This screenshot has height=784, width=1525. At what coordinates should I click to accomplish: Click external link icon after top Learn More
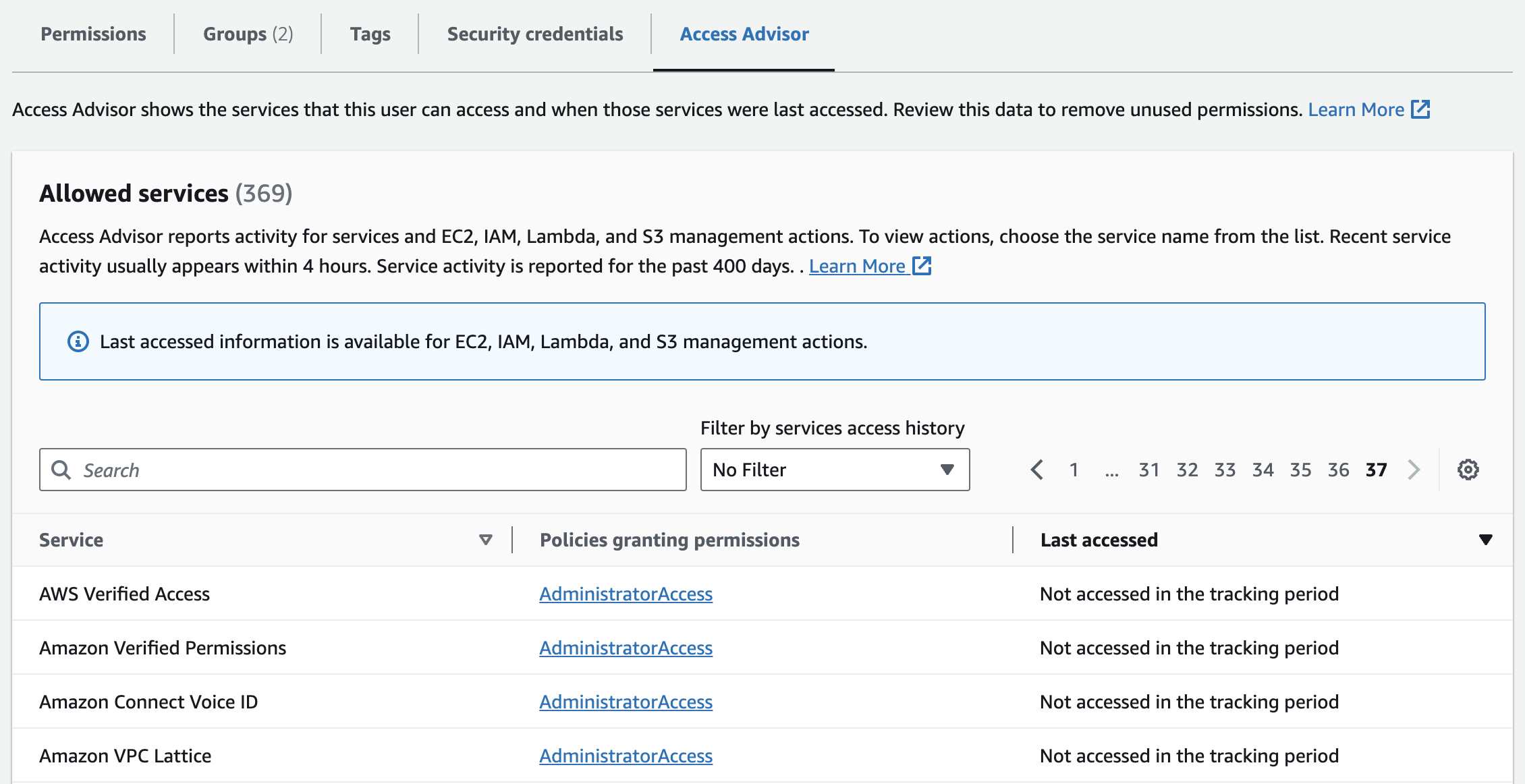click(1420, 109)
